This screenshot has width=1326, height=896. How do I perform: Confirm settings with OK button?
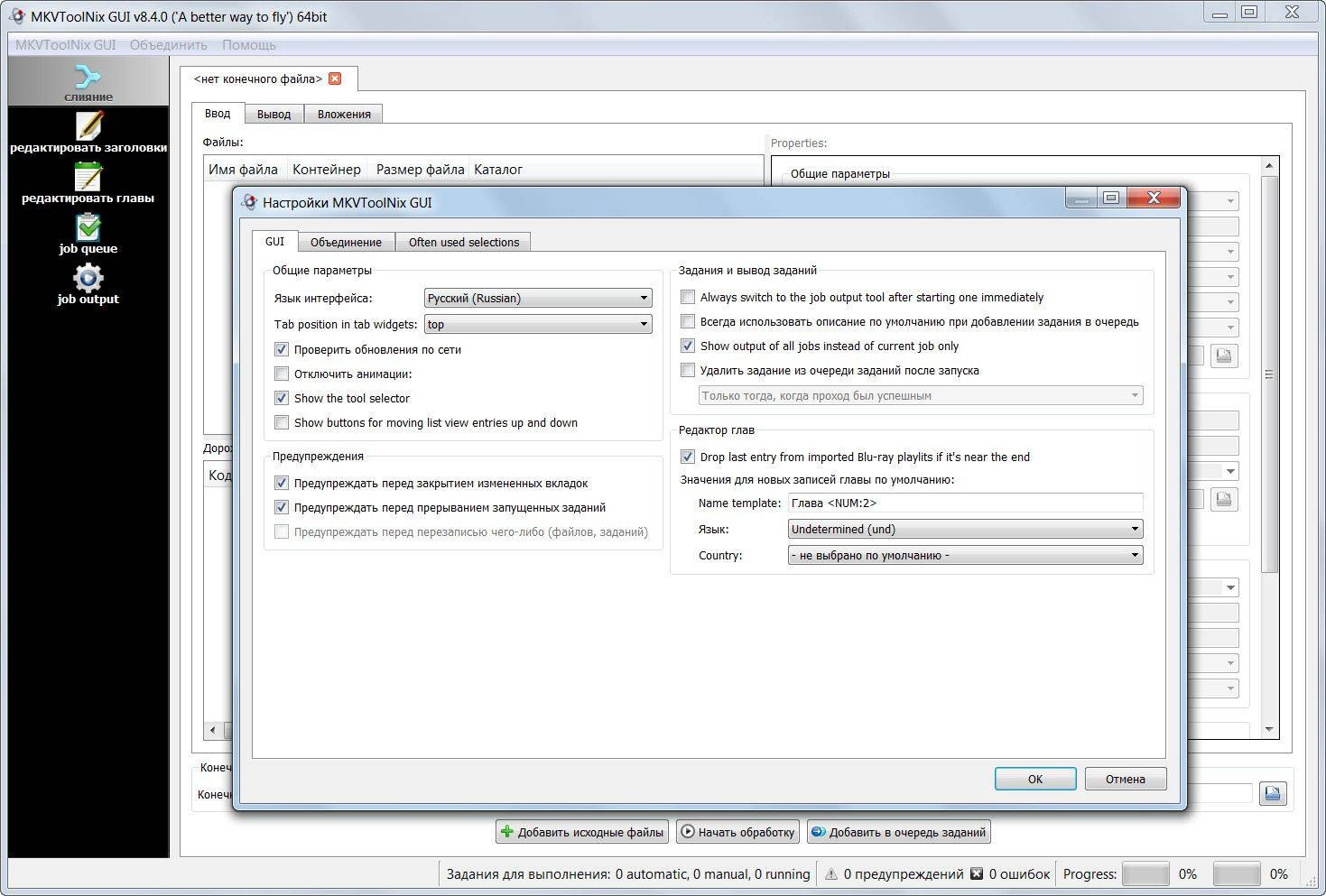1035,779
